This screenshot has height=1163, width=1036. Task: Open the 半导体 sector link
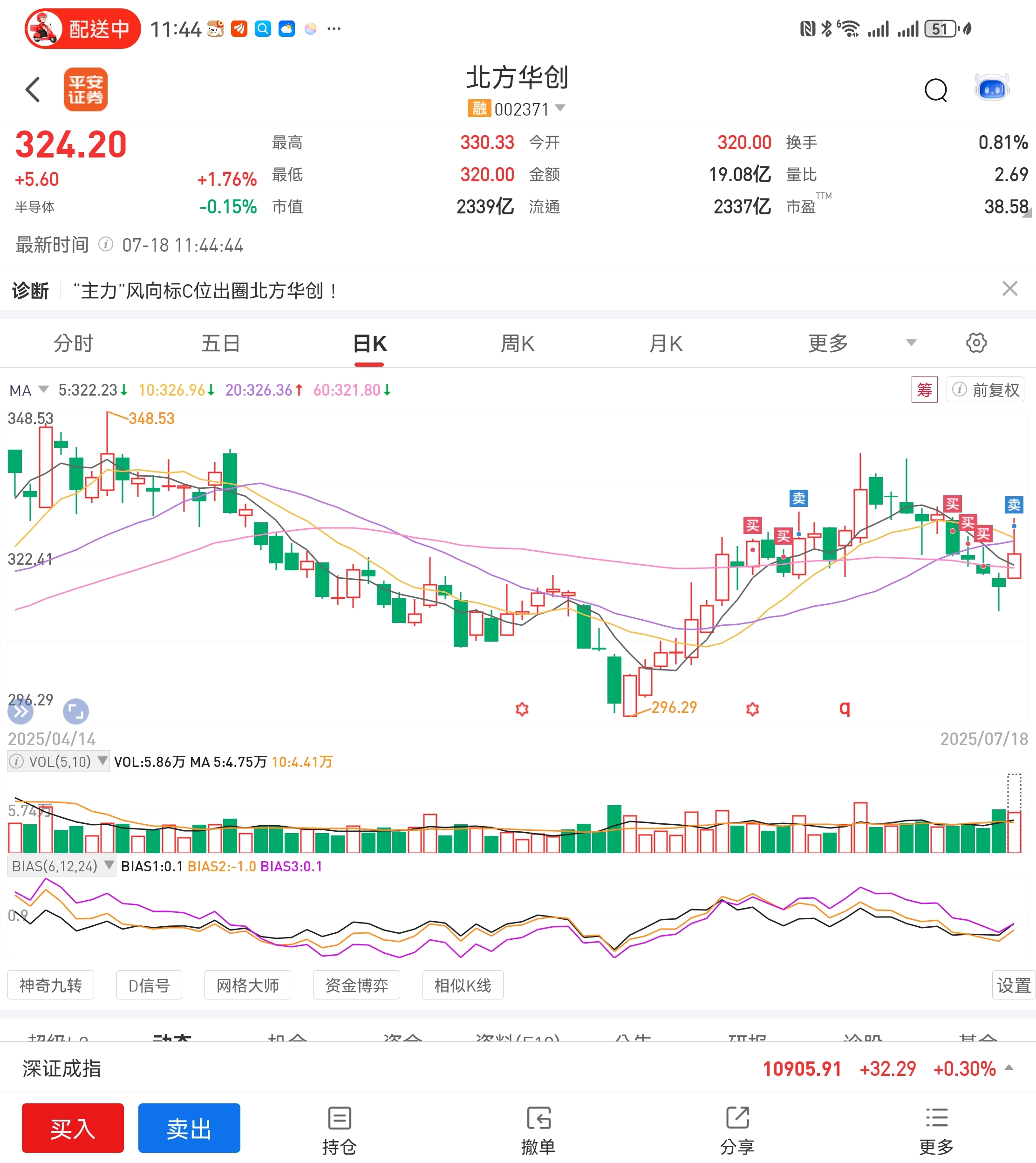35,206
